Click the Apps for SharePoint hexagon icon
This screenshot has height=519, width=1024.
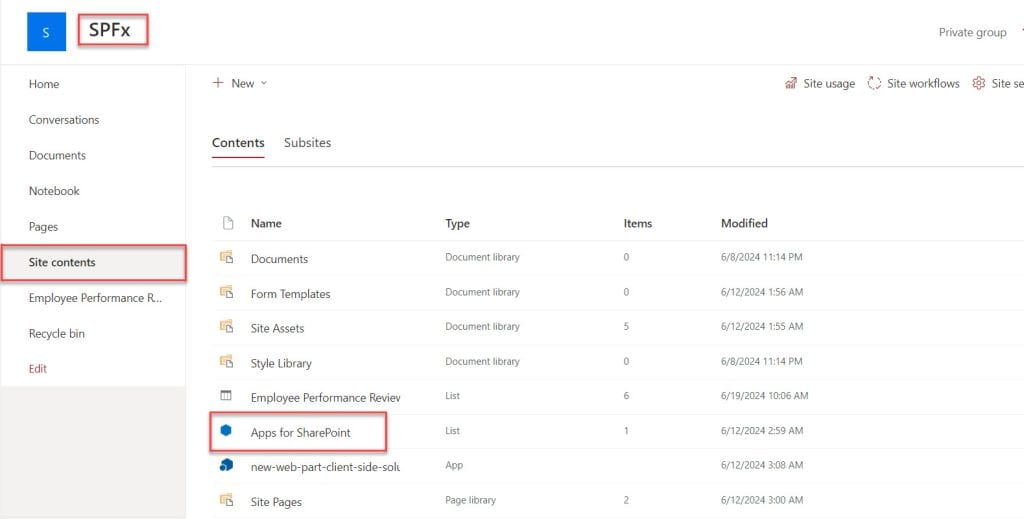coord(226,430)
